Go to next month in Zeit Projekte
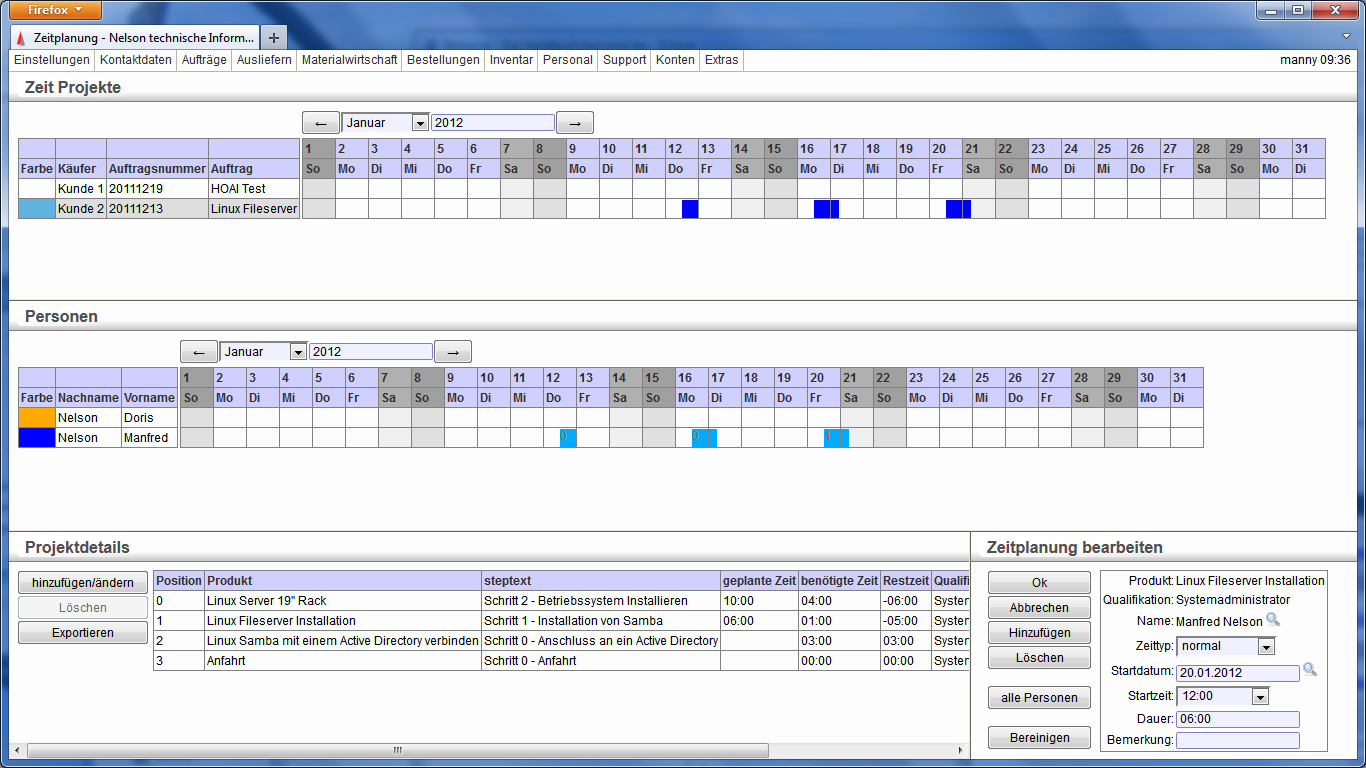 575,123
